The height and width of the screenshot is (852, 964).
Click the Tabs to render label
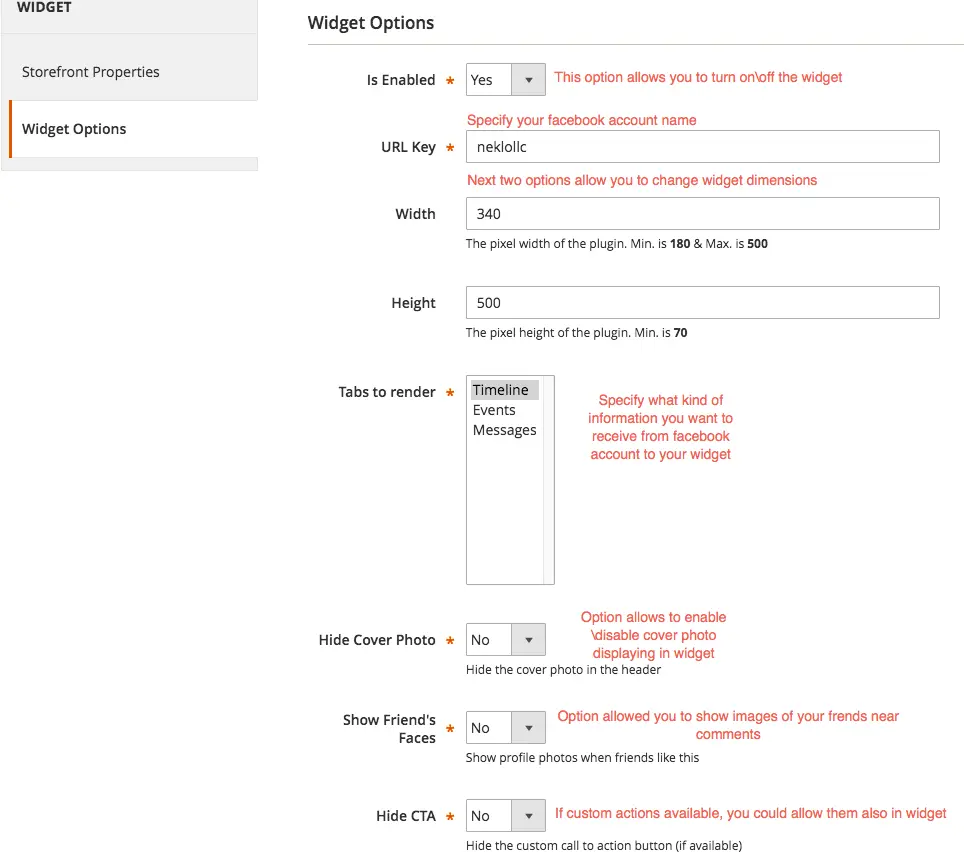pyautogui.click(x=387, y=392)
